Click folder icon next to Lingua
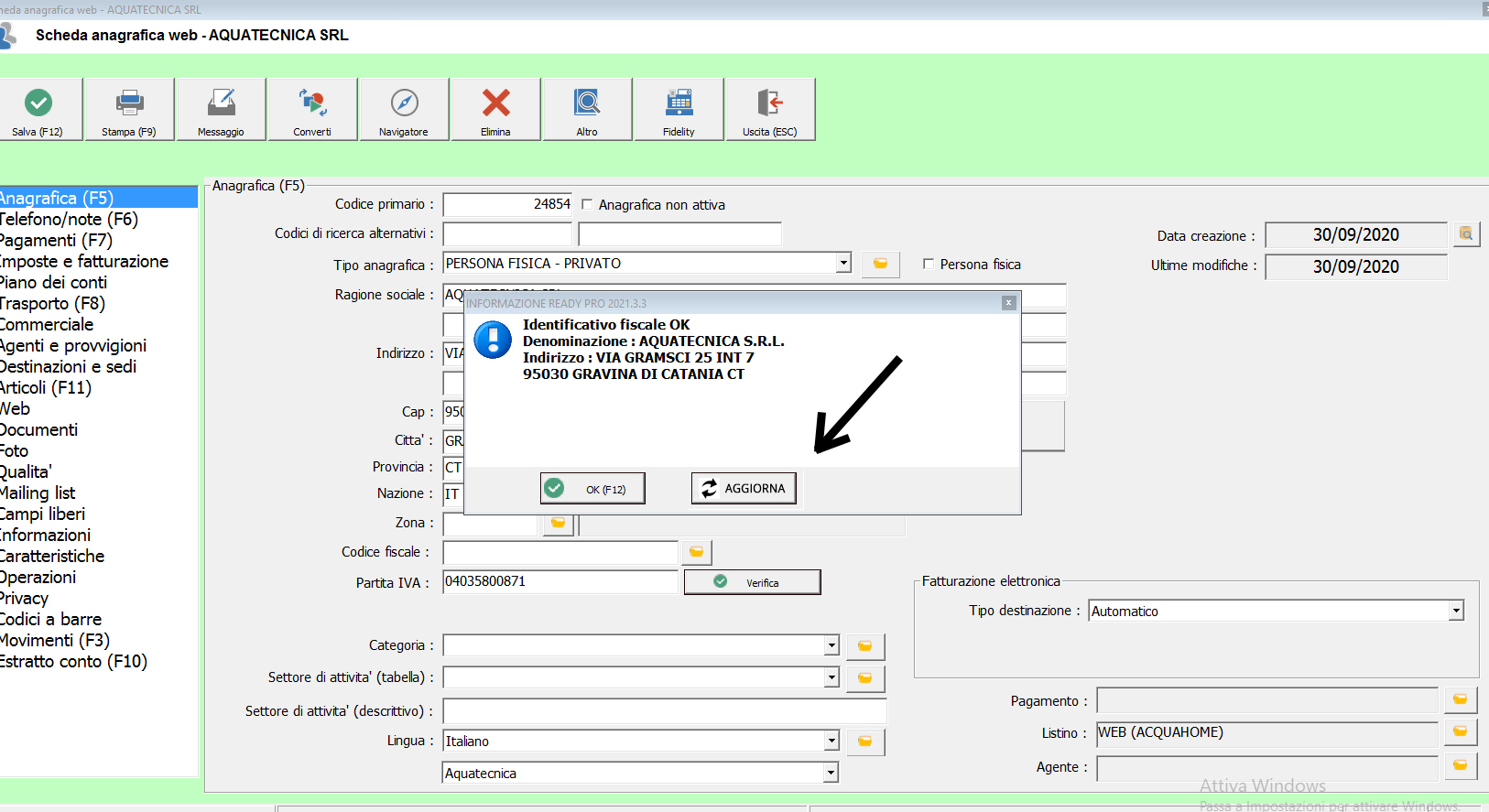The width and height of the screenshot is (1489, 812). coord(865,742)
